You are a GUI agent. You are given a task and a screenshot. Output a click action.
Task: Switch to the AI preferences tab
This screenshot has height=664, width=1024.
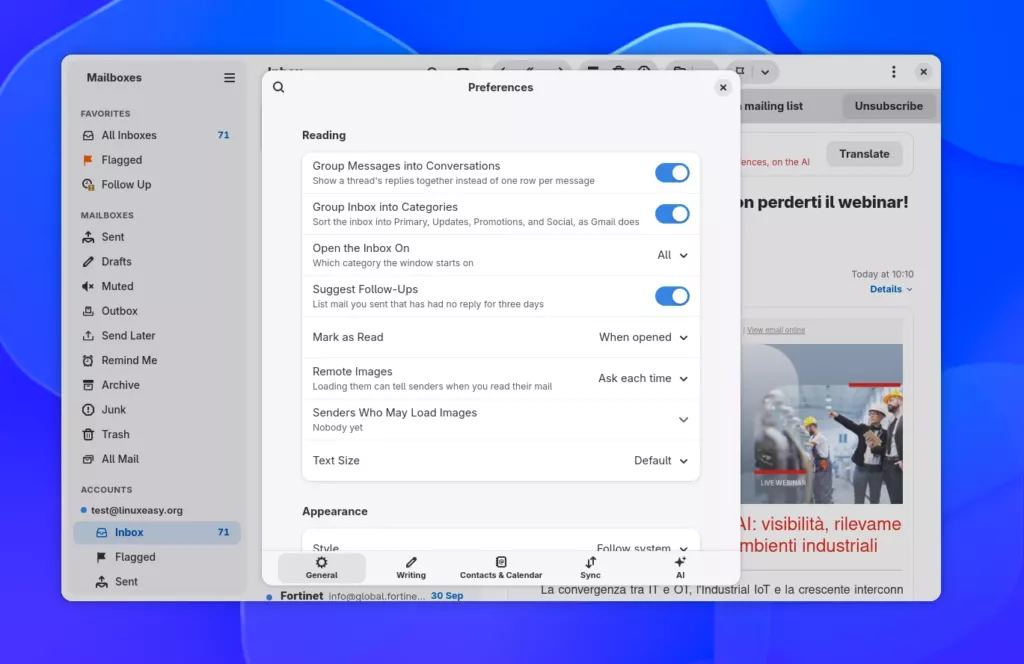click(680, 567)
